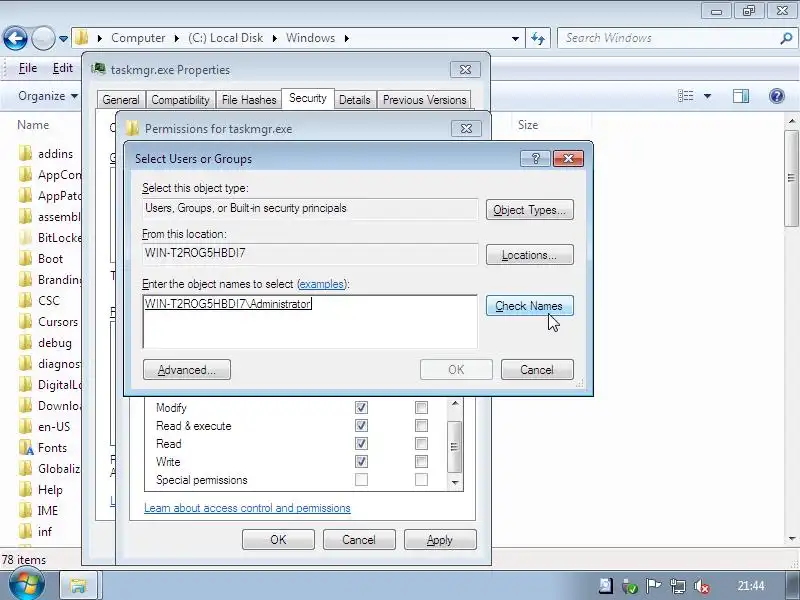
Task: Open the address bar history dropdown
Action: 515,39
